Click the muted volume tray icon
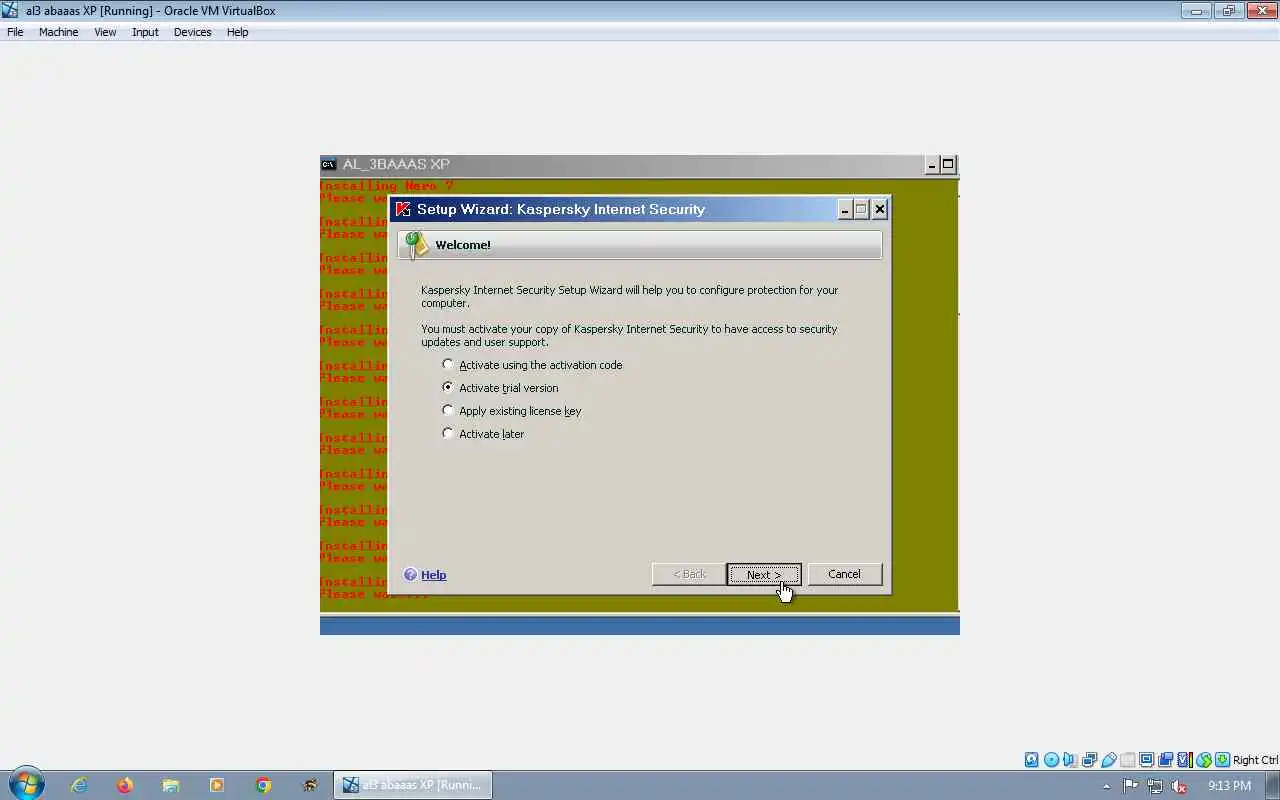The height and width of the screenshot is (800, 1280). 1179,786
